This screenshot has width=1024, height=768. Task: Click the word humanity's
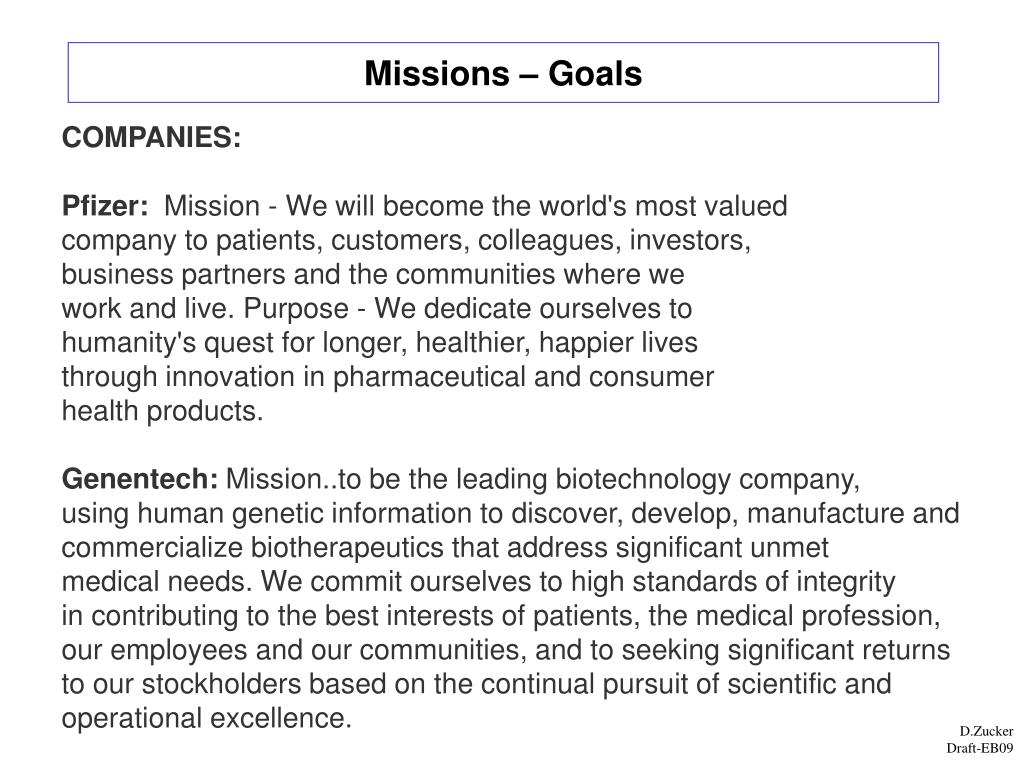[x=129, y=343]
